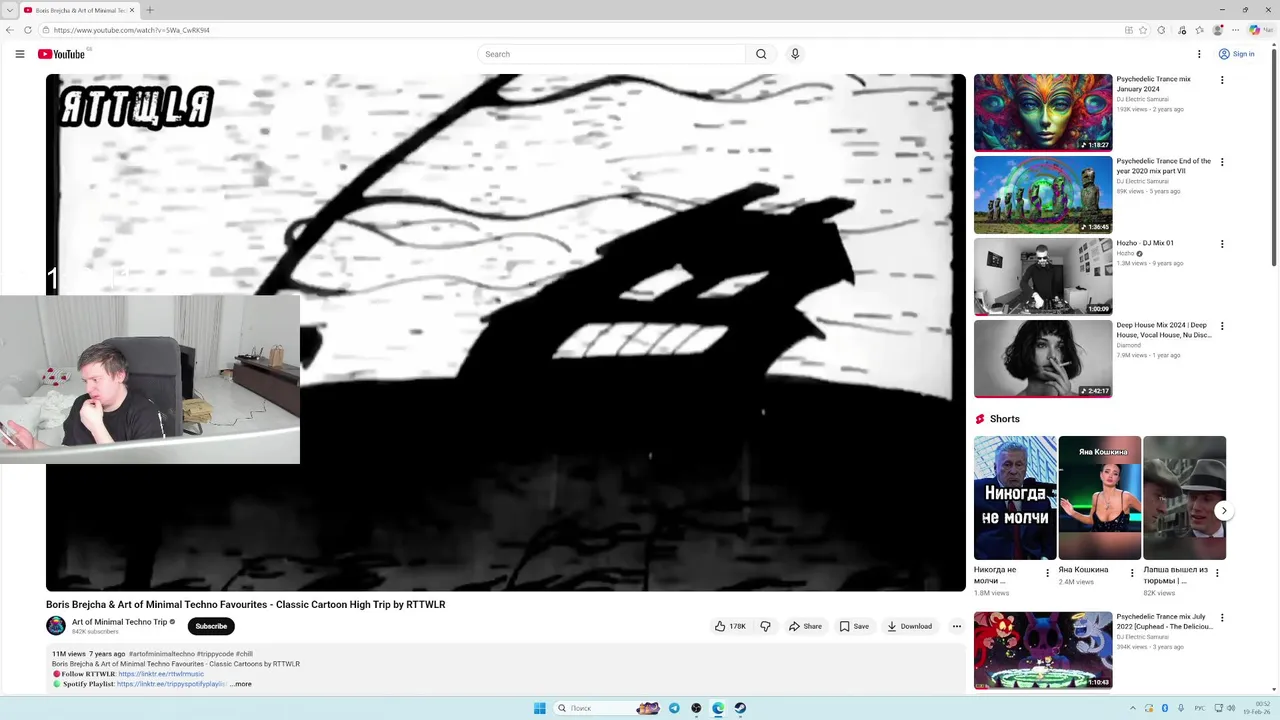Screen dimensions: 1280x720
Task: Go to the YouTube home logo
Action: pos(61,54)
